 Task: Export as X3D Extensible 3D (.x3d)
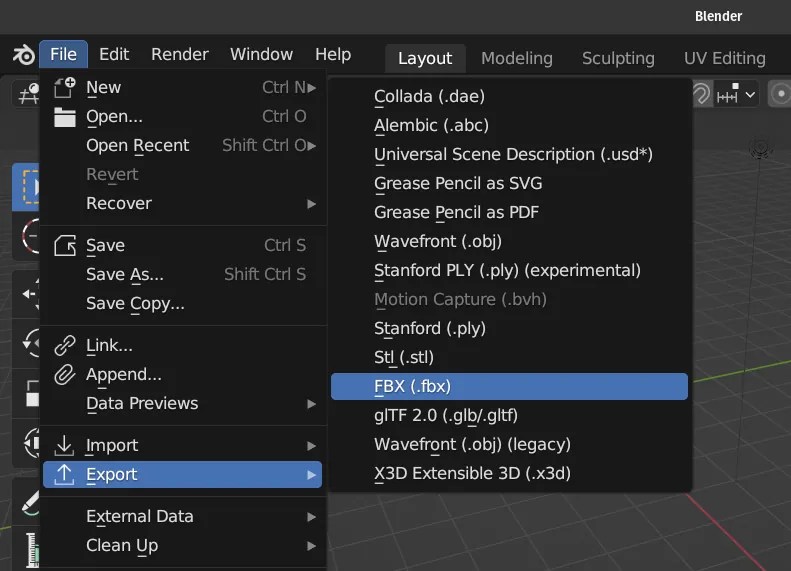510,474
